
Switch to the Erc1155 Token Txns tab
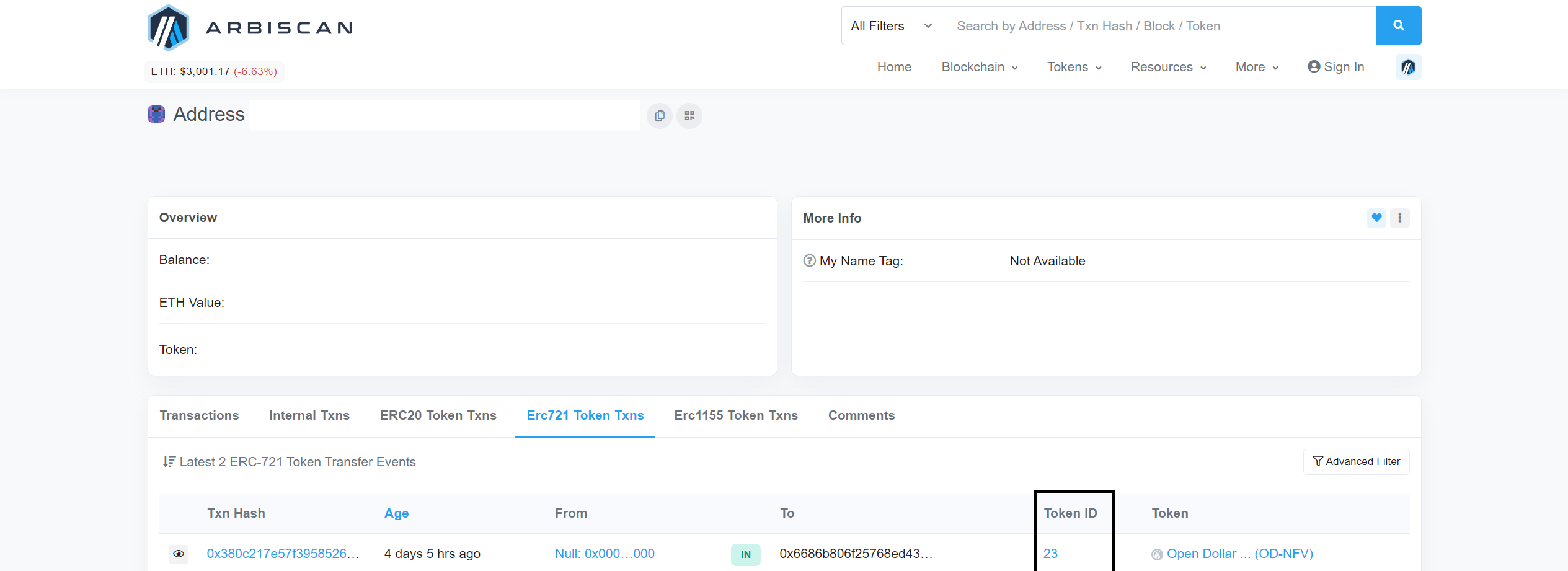click(x=736, y=415)
